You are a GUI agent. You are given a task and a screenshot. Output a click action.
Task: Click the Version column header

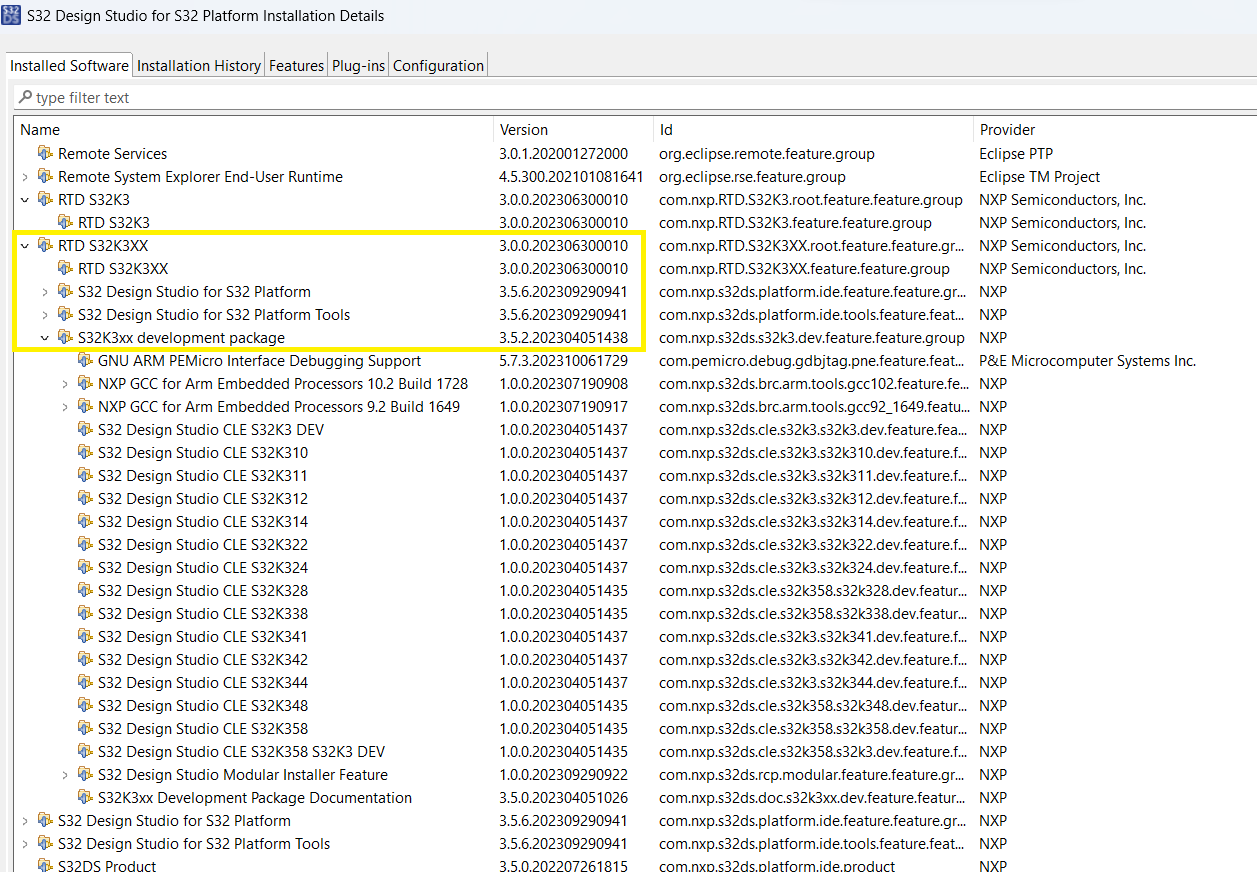coord(522,129)
